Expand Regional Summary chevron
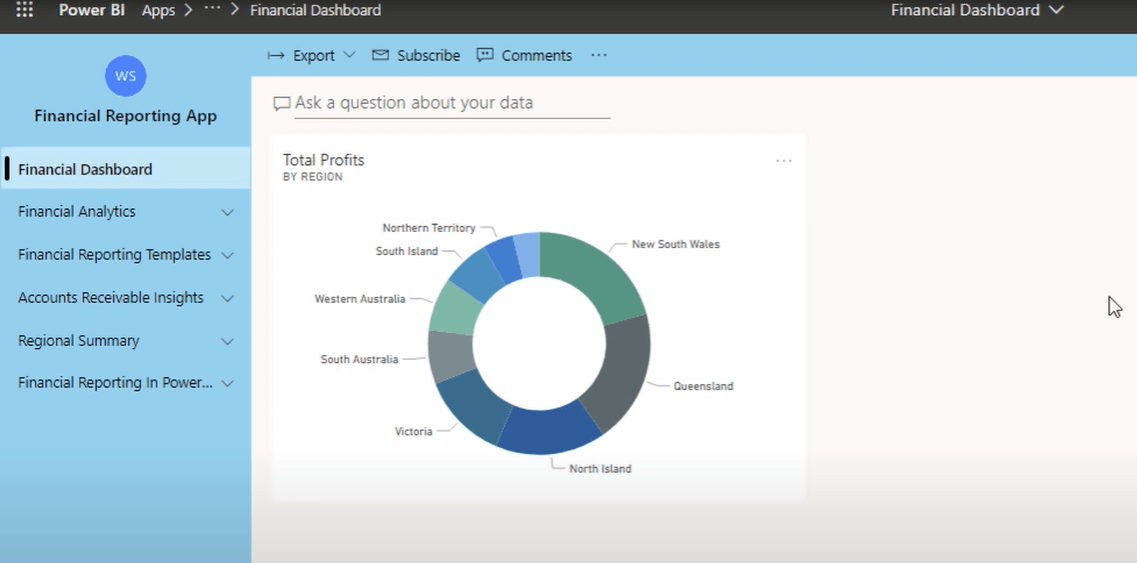Viewport: 1137px width, 563px height. coord(228,341)
